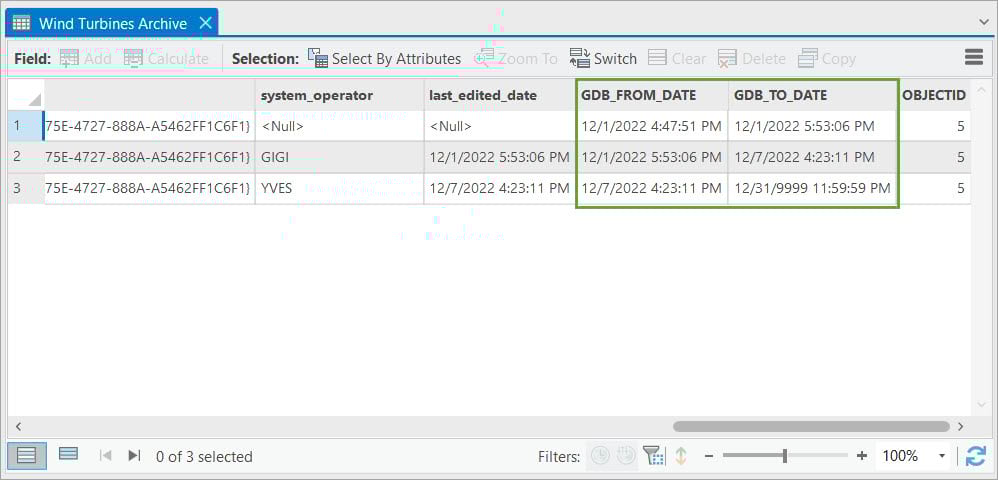This screenshot has width=998, height=480.
Task: Click the yellow up-down arrow filter icon
Action: [681, 456]
